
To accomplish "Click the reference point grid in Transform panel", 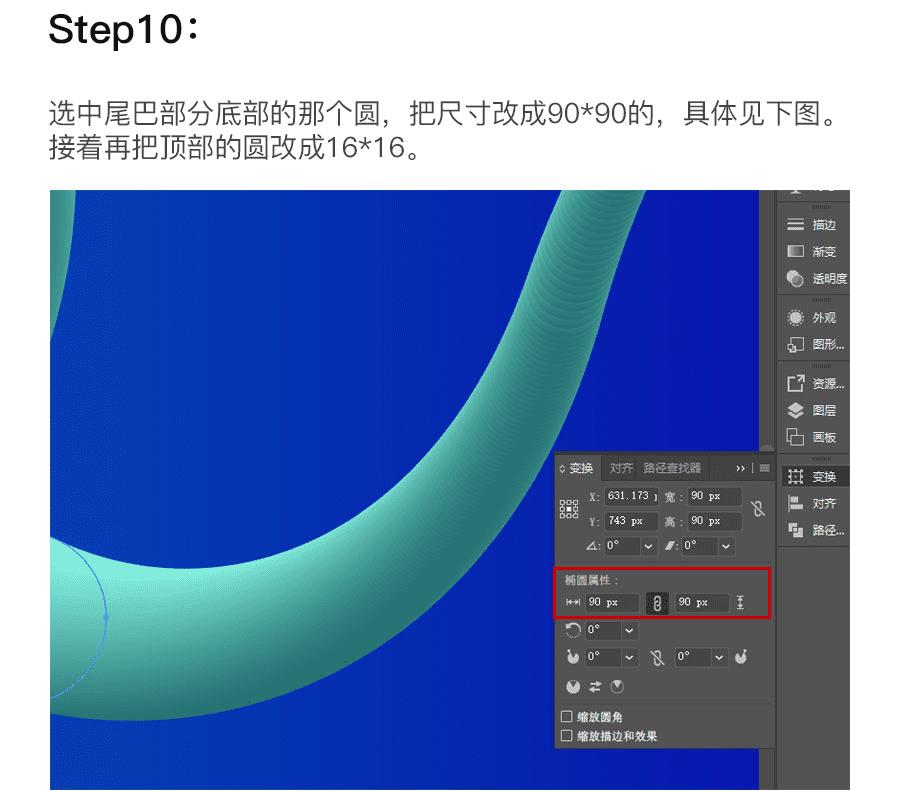I will pyautogui.click(x=569, y=509).
